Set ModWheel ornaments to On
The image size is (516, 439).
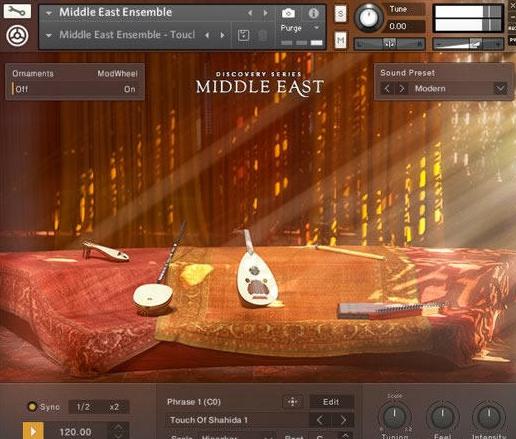click(x=130, y=89)
